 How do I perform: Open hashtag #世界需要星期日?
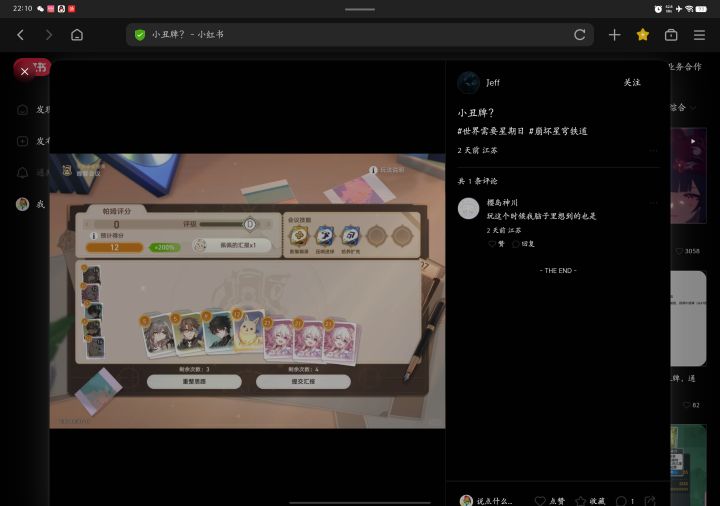click(491, 131)
